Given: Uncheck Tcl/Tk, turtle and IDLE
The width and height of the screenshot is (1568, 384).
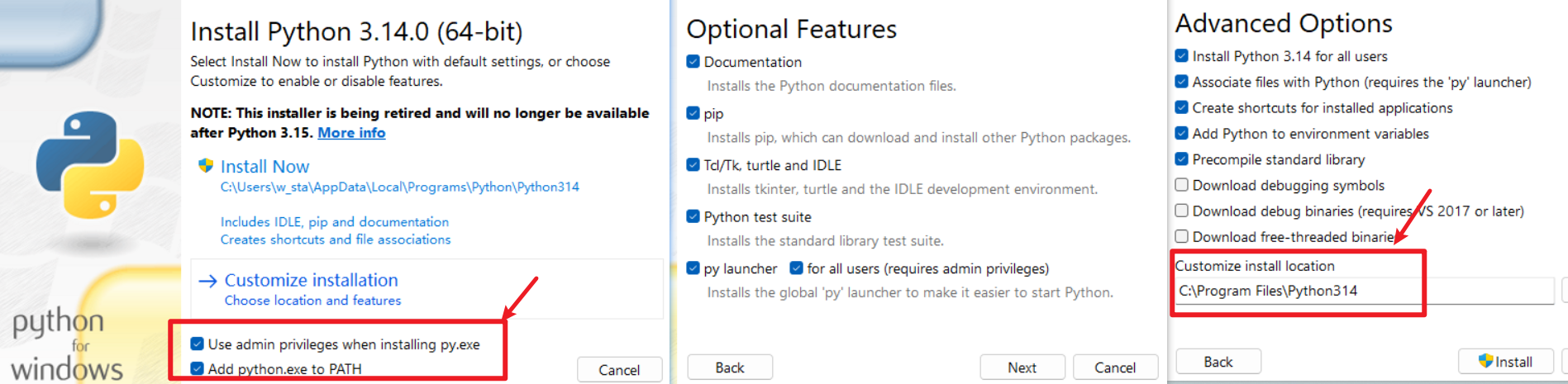Looking at the screenshot, I should click(693, 165).
